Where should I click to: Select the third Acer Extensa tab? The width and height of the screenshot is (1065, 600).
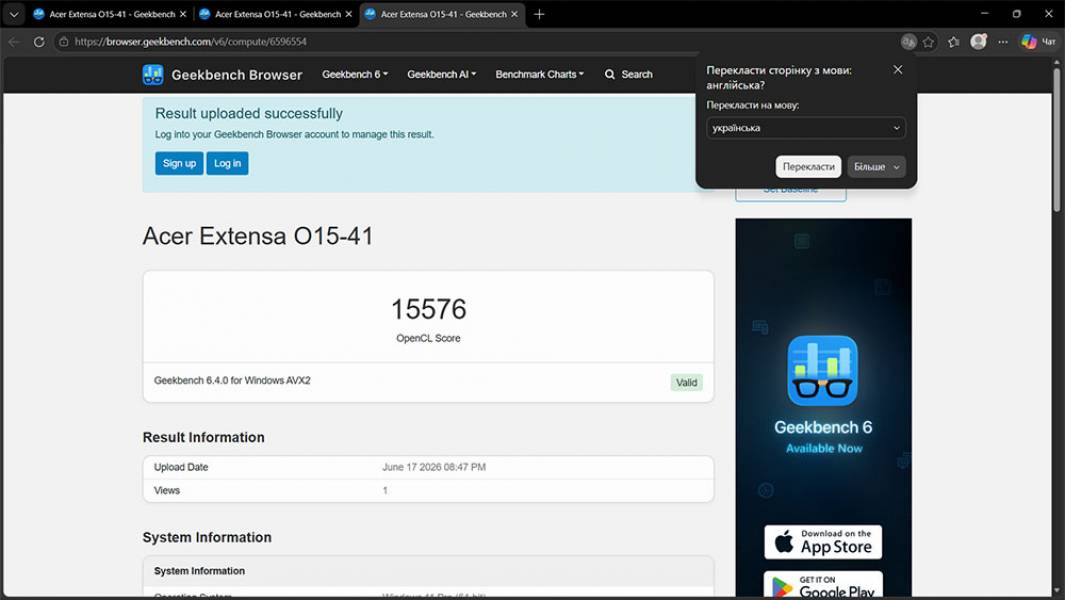coord(441,14)
